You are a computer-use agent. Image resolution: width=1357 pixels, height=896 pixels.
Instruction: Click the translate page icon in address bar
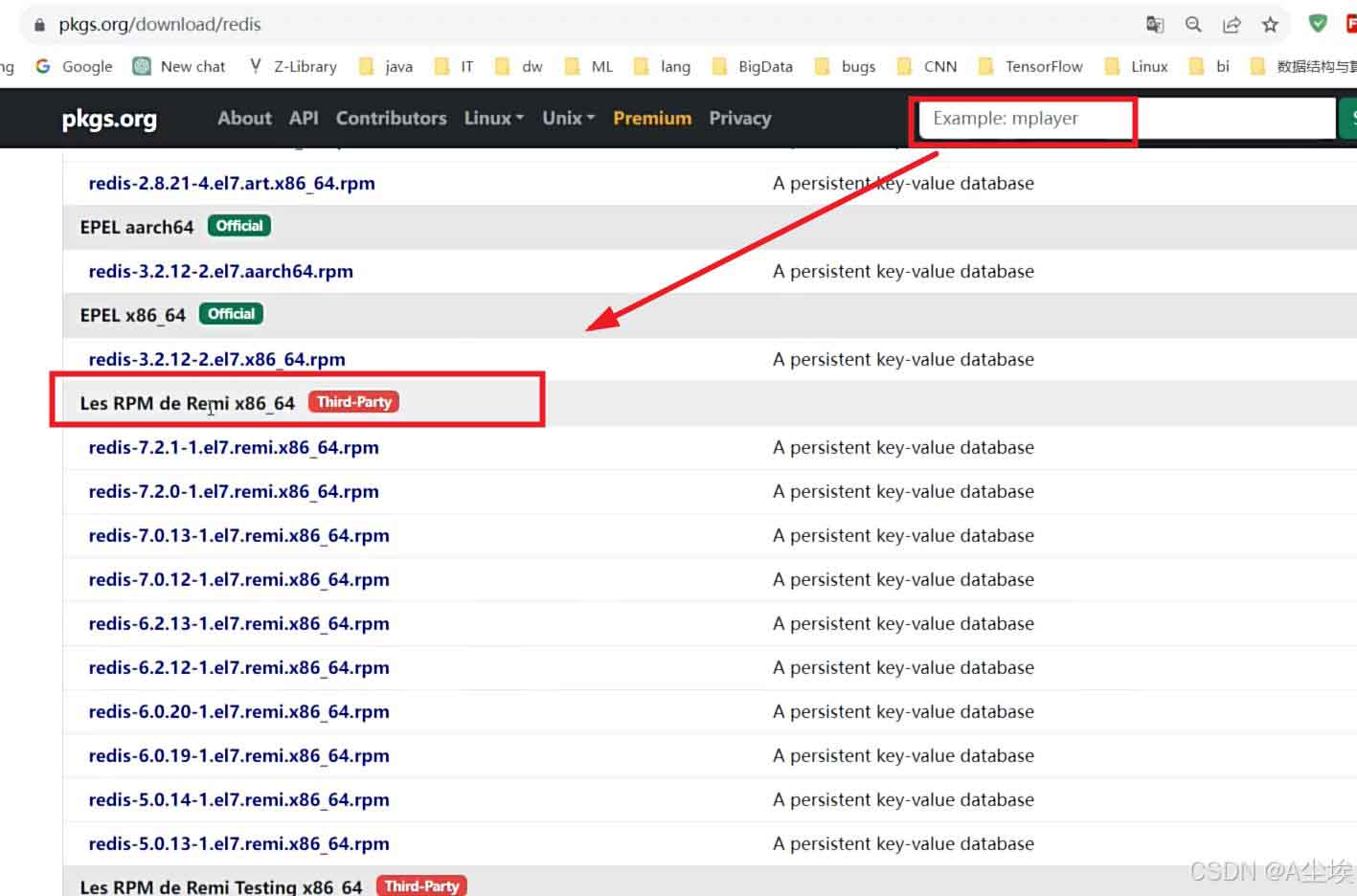tap(1155, 25)
